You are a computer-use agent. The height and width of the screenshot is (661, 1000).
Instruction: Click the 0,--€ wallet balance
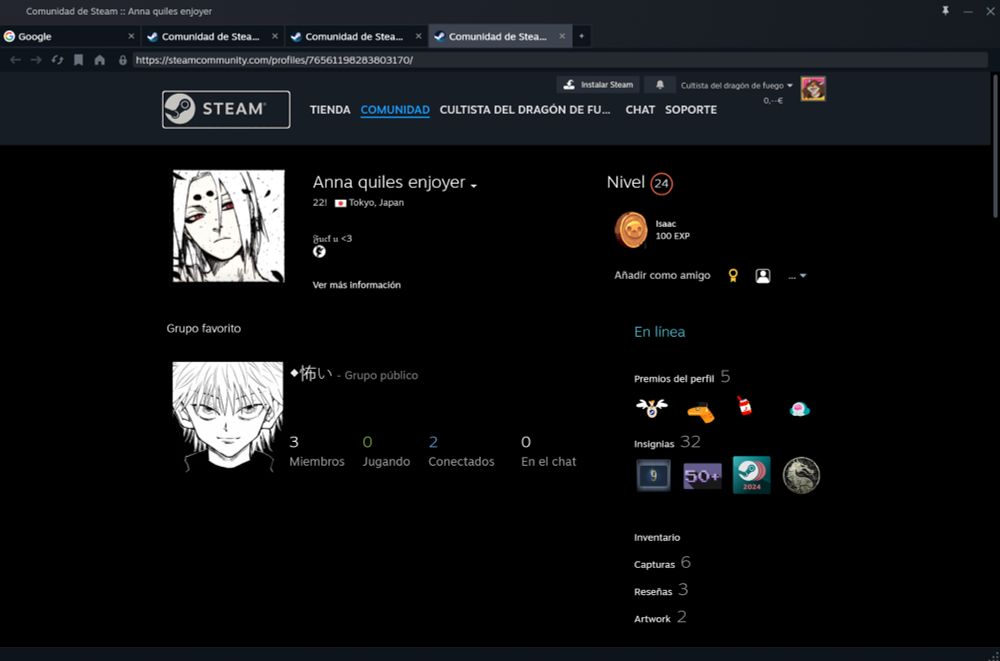click(x=773, y=101)
